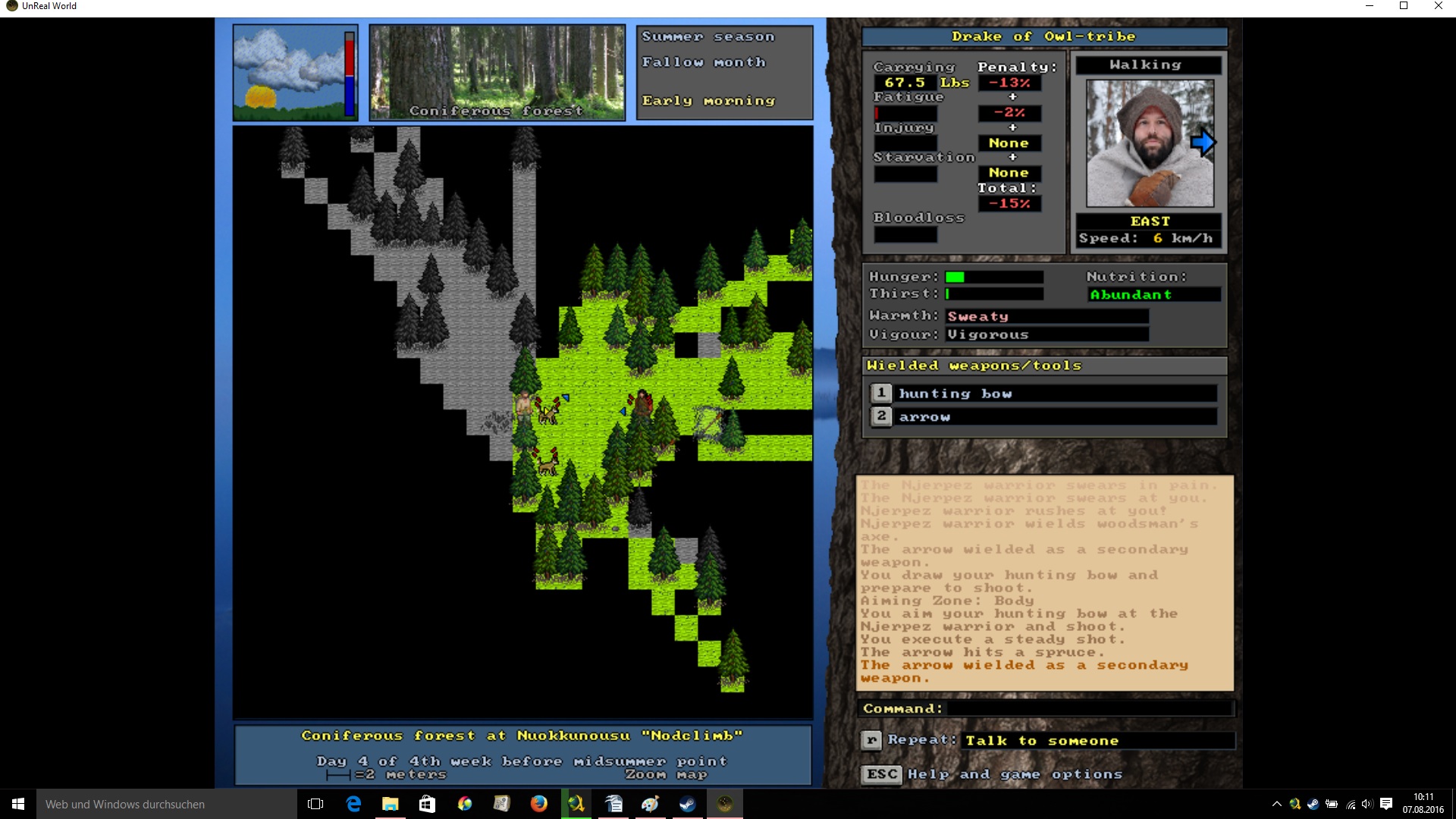Click the 'Abundant' nutrition value
1456x819 pixels.
pyautogui.click(x=1153, y=294)
